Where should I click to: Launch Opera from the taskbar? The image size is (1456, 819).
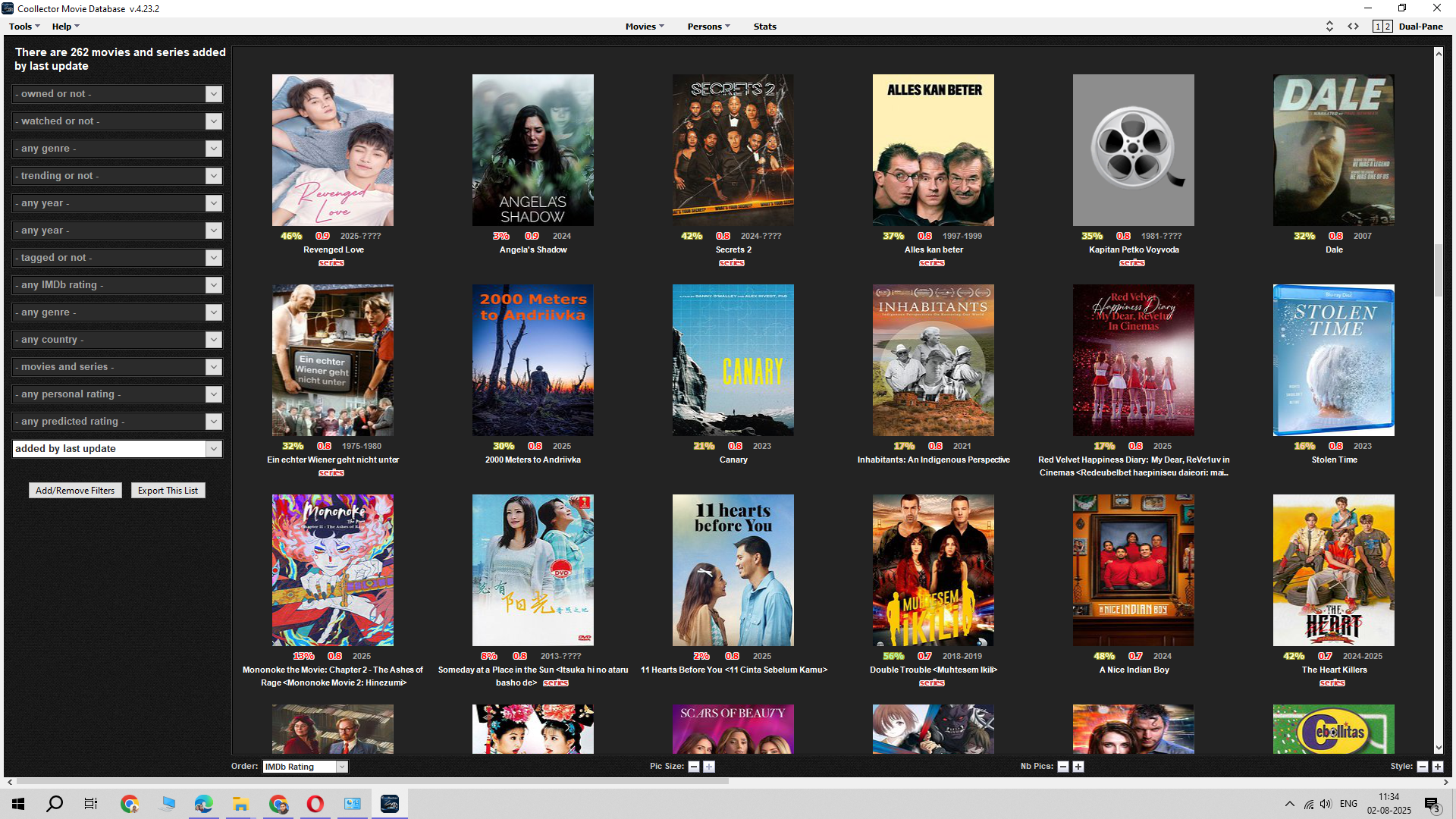click(315, 804)
